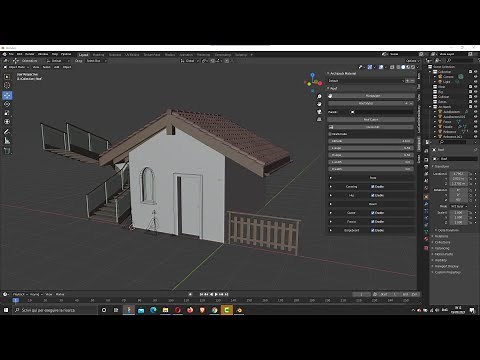The width and height of the screenshot is (480, 360).
Task: Open the timeline Playback popover
Action: click(x=20, y=294)
